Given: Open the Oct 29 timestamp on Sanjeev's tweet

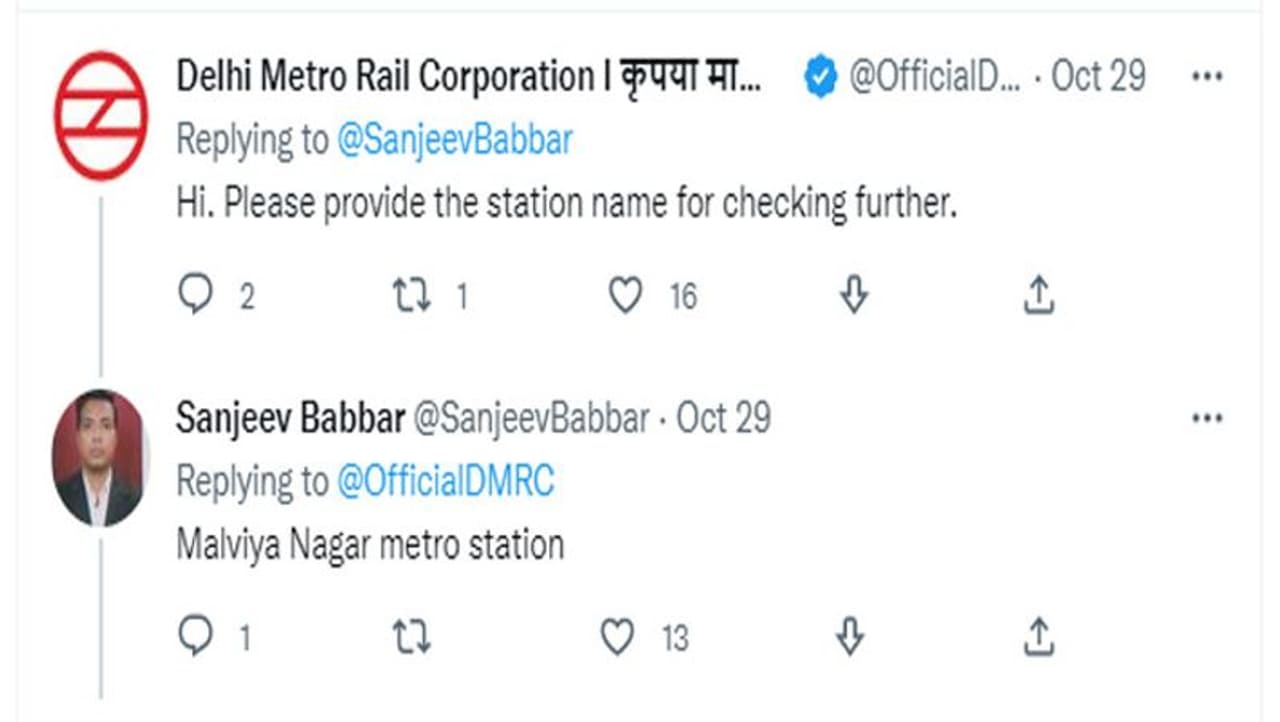Looking at the screenshot, I should 723,418.
